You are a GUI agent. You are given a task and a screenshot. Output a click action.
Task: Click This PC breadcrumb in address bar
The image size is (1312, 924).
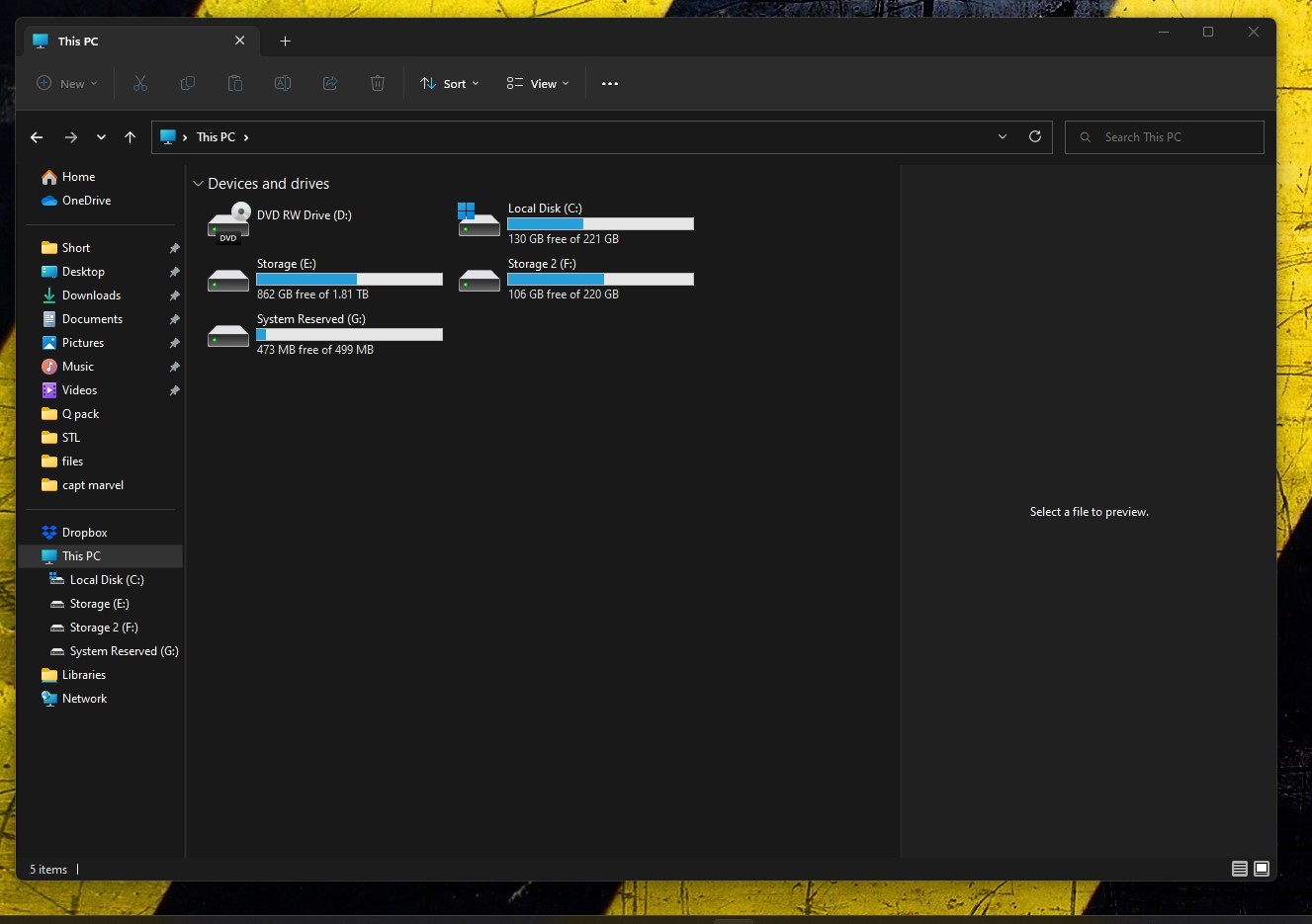pos(216,137)
